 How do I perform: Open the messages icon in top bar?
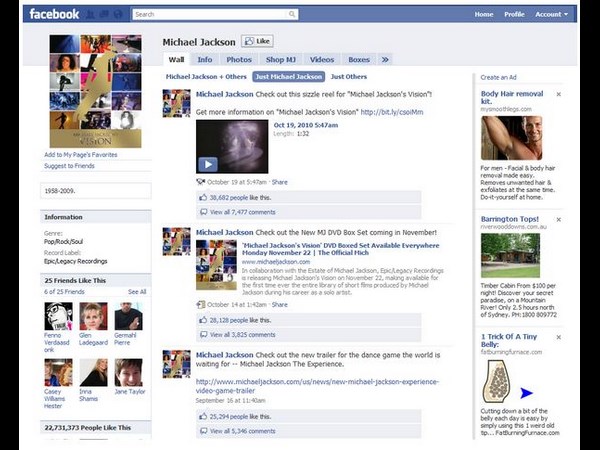point(103,14)
